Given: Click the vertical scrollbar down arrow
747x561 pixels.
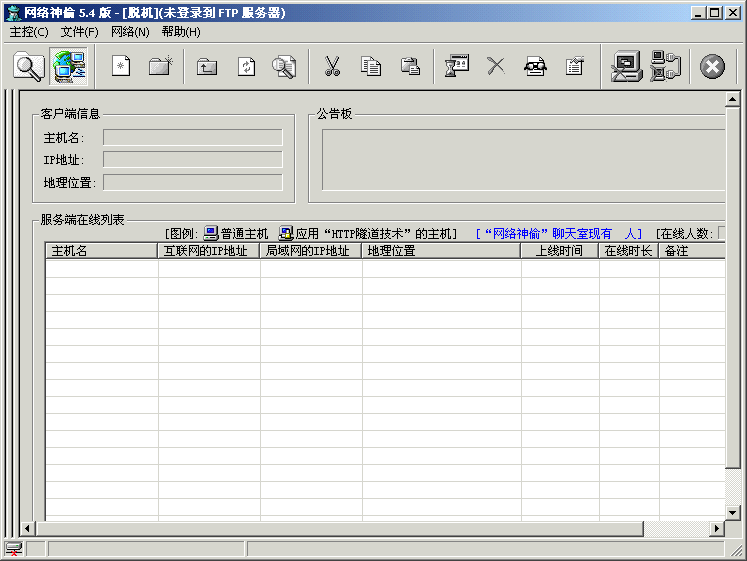Looking at the screenshot, I should [732, 512].
